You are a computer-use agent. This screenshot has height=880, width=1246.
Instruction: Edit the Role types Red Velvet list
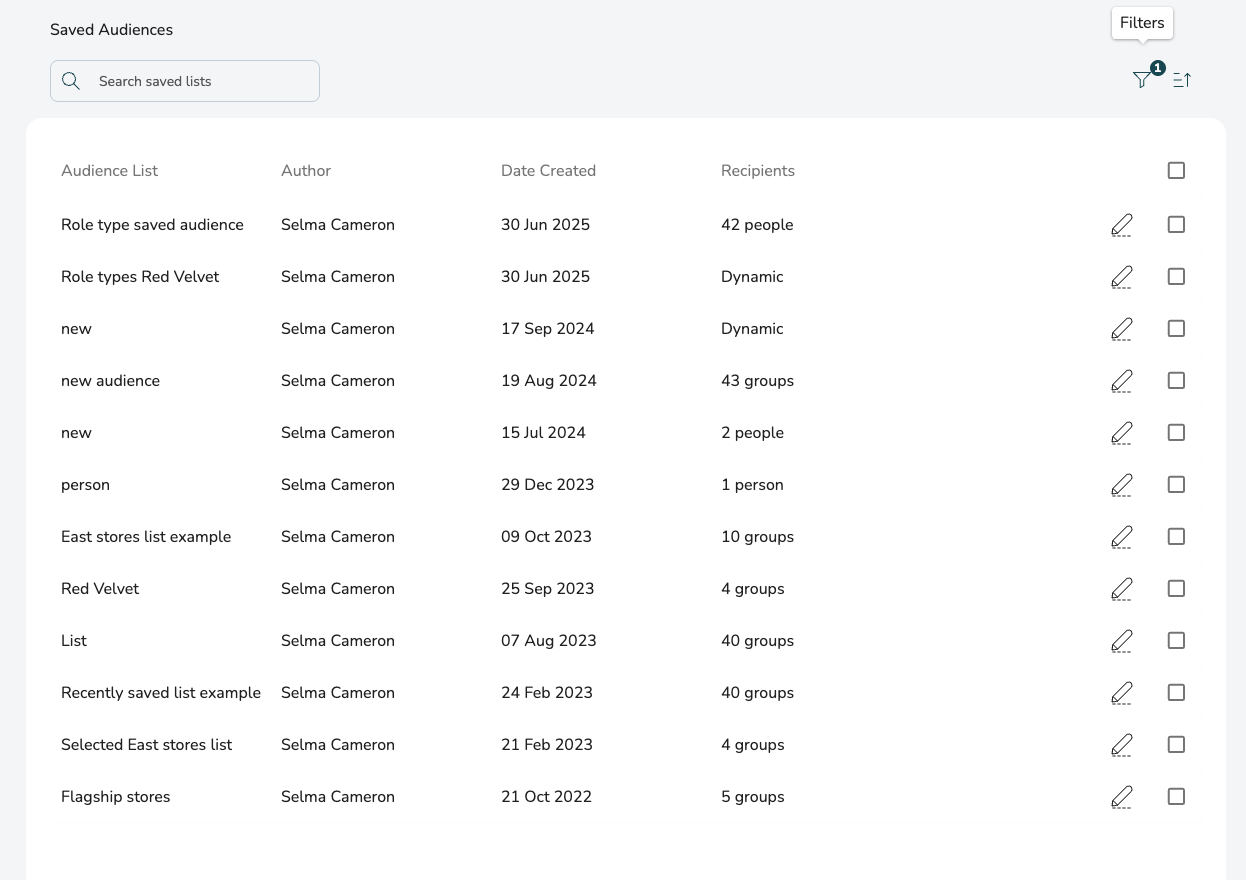(1122, 277)
